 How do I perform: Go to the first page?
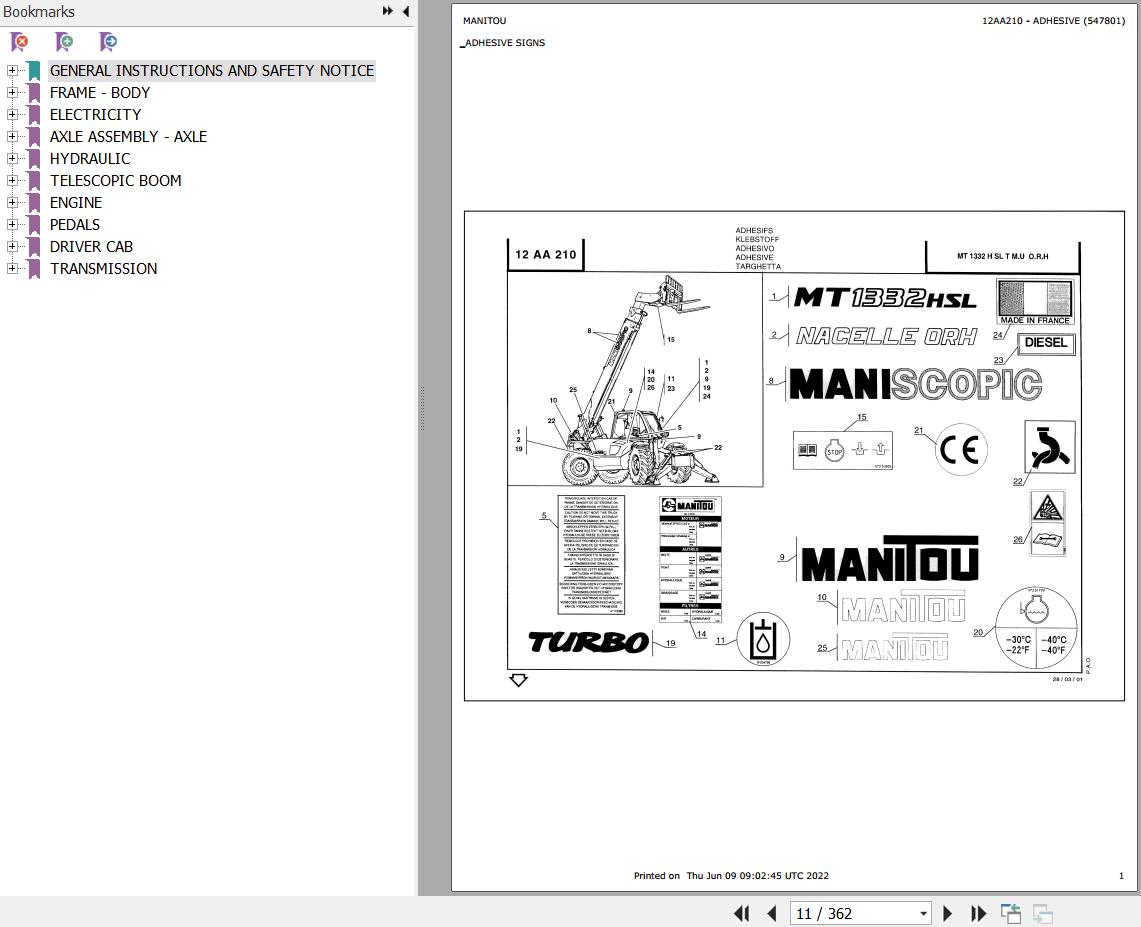(x=742, y=913)
